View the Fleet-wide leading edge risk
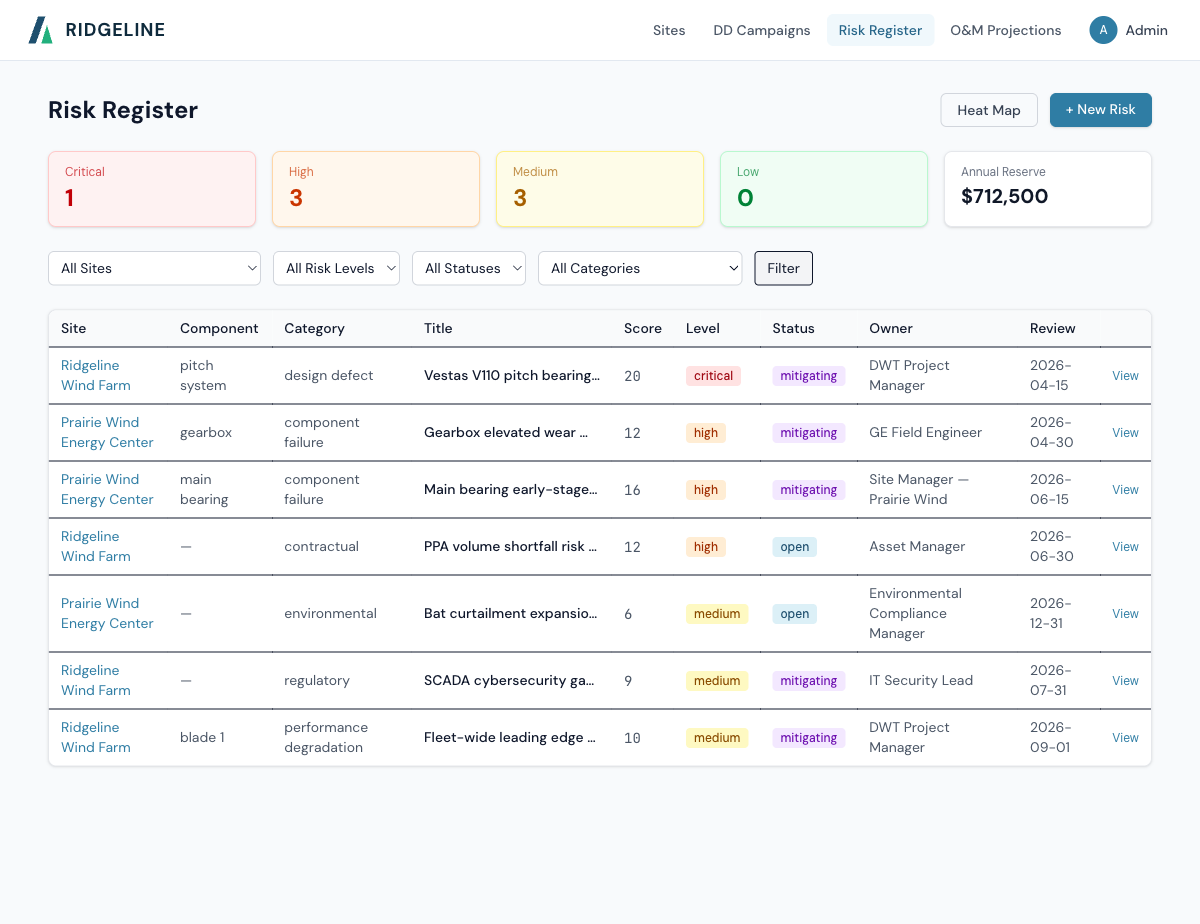Image resolution: width=1200 pixels, height=924 pixels. [1124, 737]
